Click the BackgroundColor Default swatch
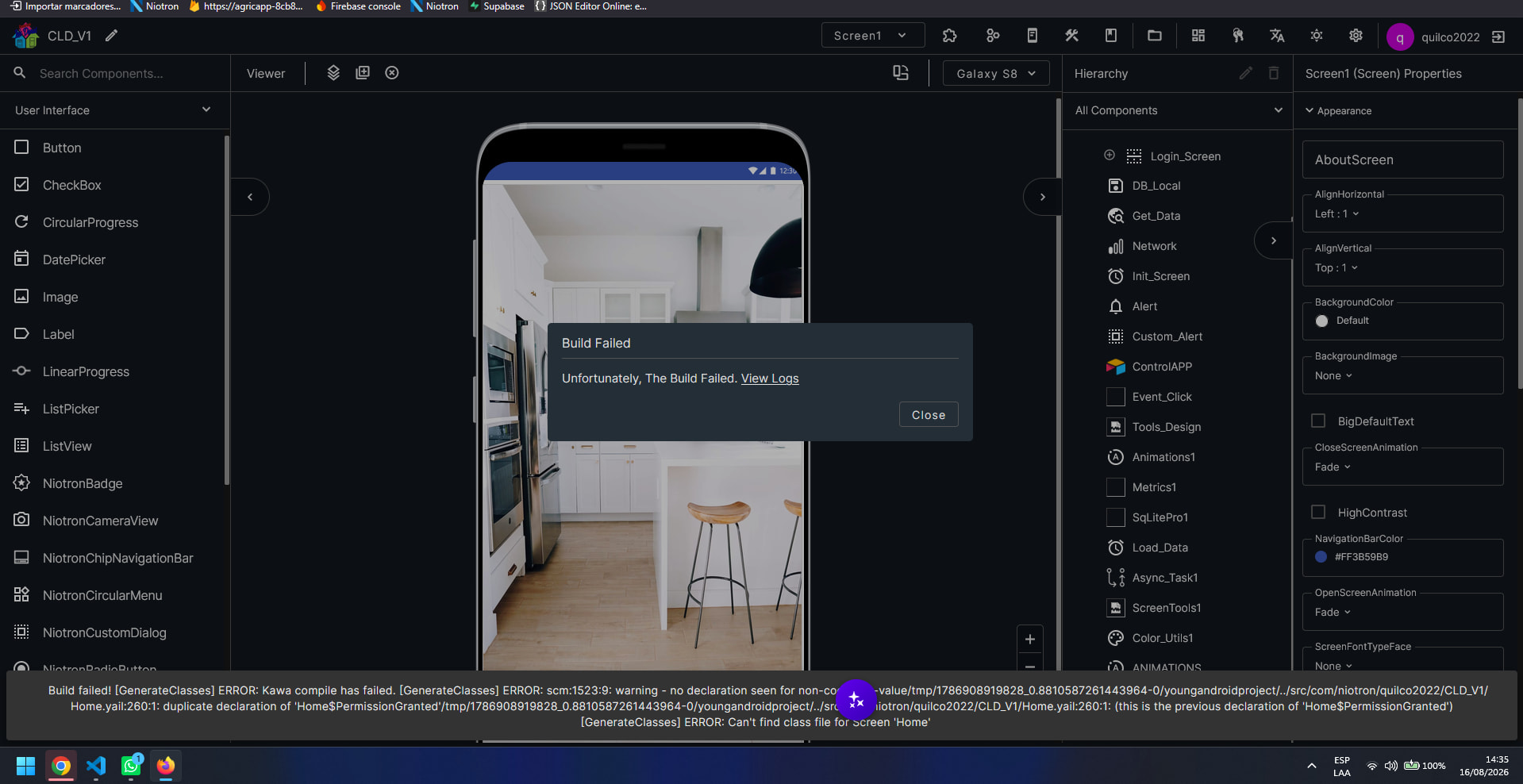The height and width of the screenshot is (784, 1523). point(1321,321)
